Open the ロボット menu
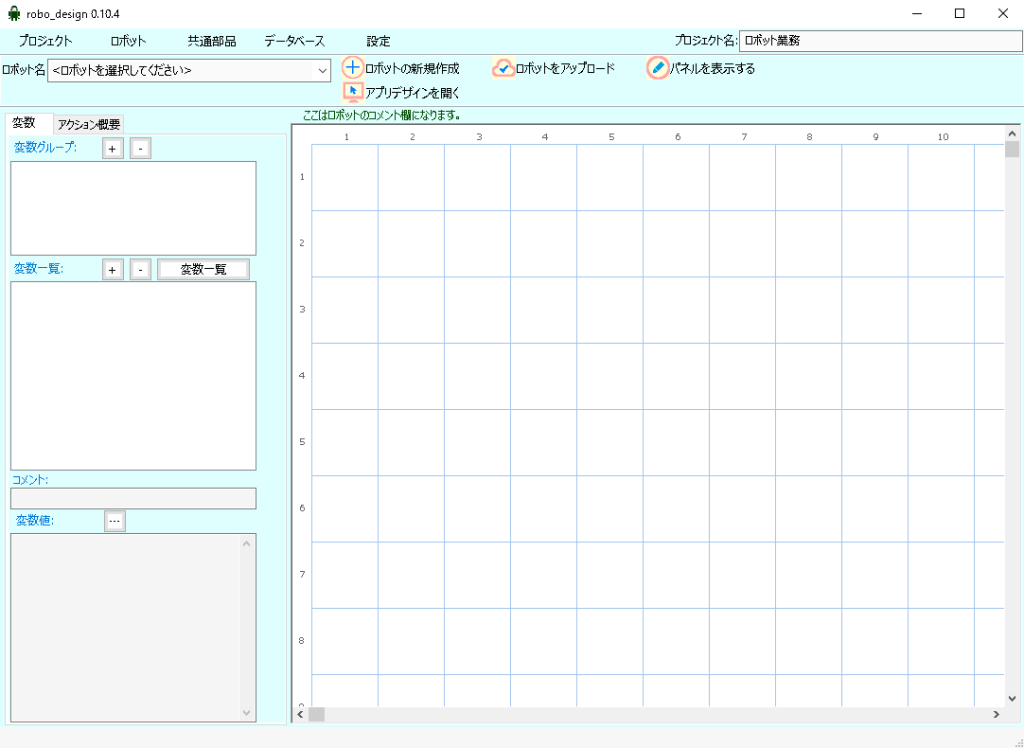Viewport: 1024px width, 748px height. click(128, 41)
